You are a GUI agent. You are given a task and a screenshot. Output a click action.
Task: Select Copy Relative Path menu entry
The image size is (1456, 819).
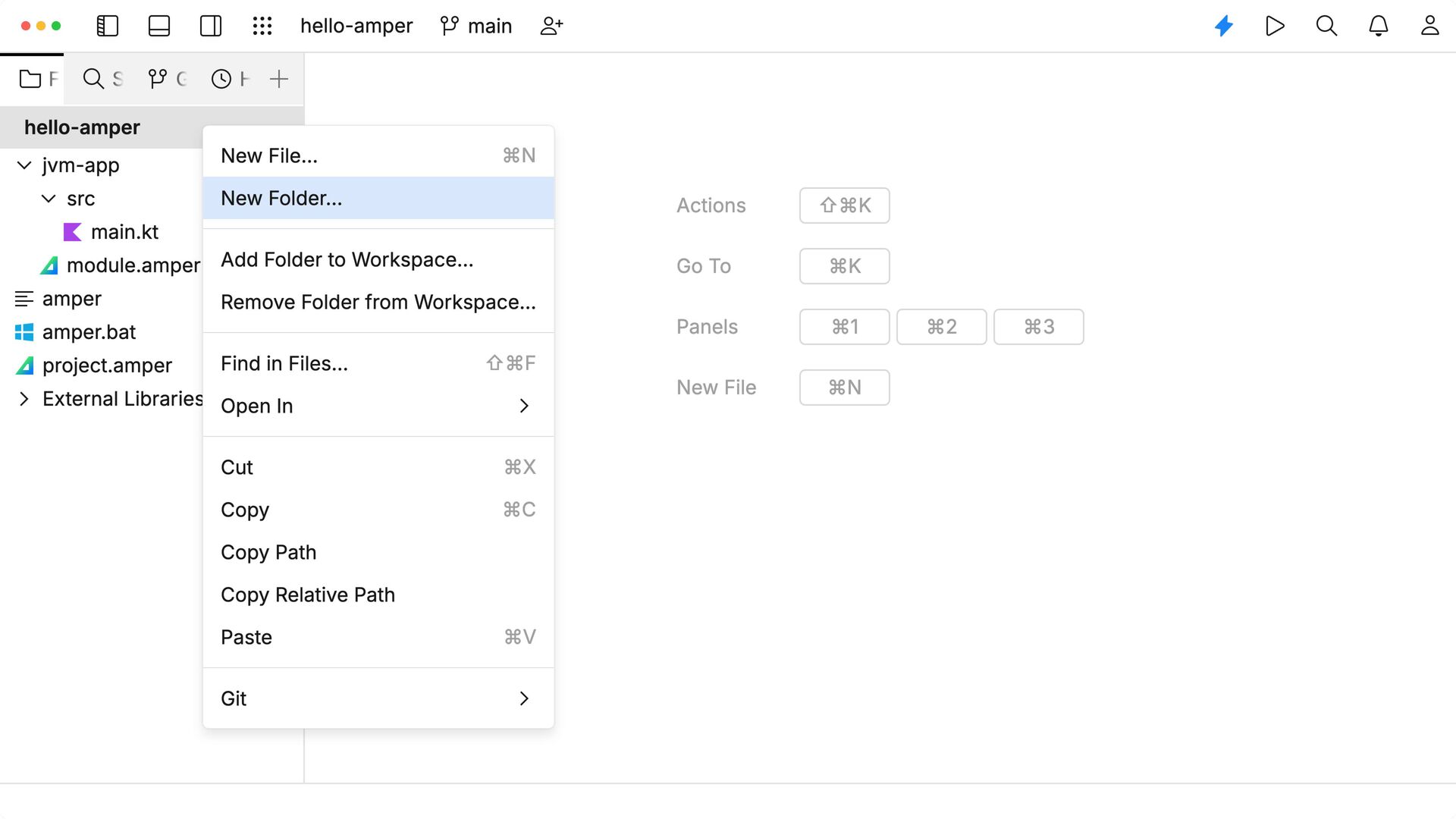click(378, 595)
